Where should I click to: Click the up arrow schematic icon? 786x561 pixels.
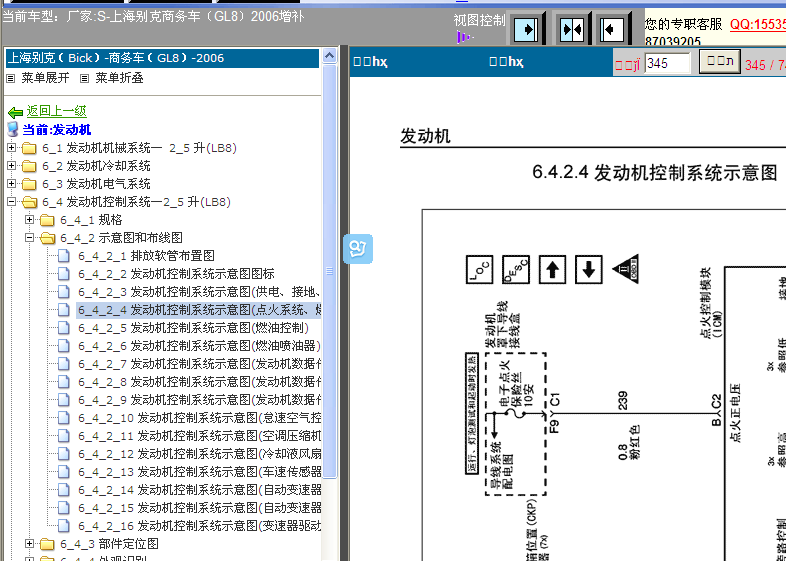[552, 269]
